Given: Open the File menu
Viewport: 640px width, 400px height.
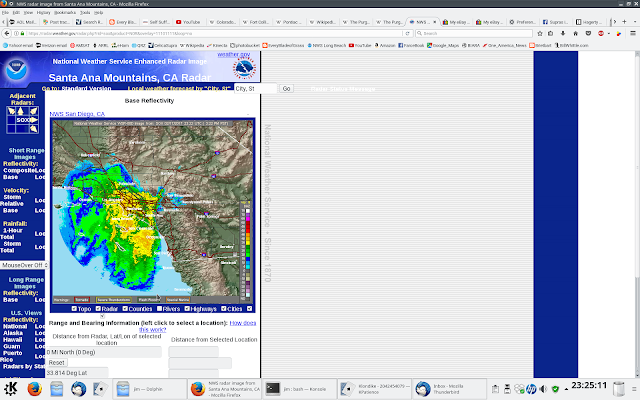Looking at the screenshot, I should pos(5,13).
